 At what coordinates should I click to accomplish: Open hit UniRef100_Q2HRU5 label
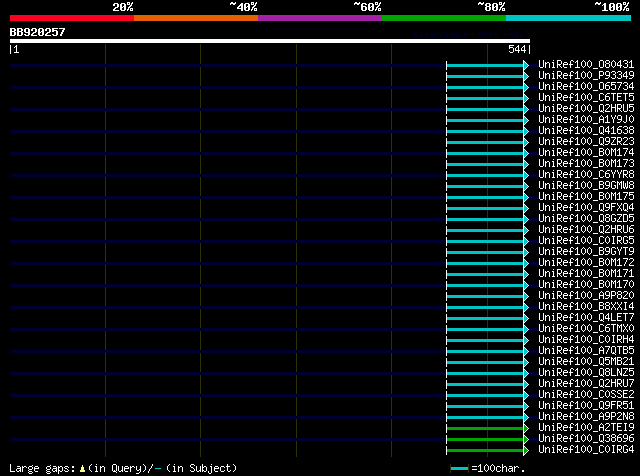pos(586,109)
